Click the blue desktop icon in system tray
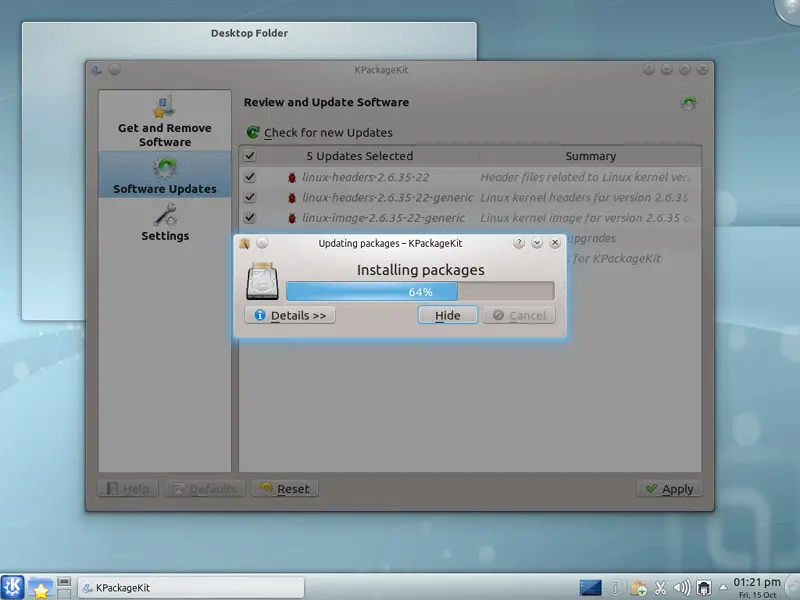Screen dimensions: 800x600 (590, 588)
